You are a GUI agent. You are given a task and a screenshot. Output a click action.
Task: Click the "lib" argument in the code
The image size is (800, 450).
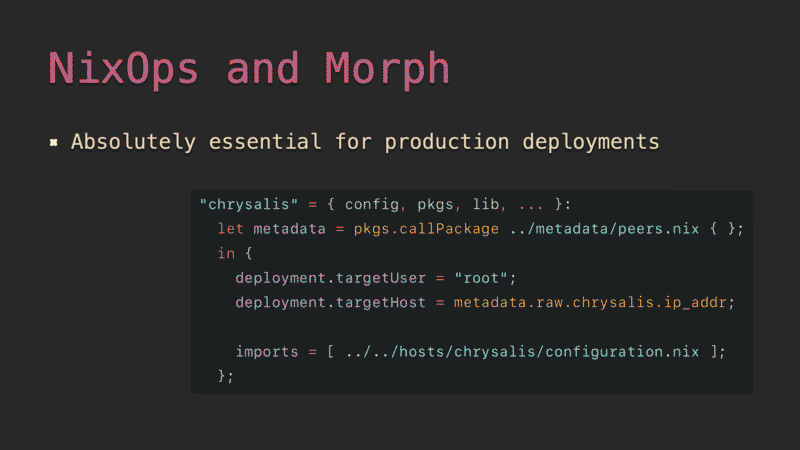485,204
